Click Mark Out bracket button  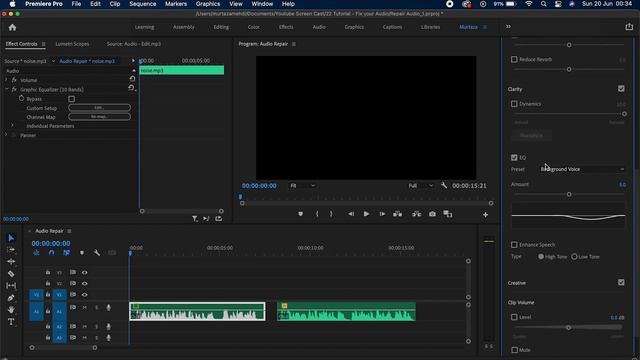331,214
